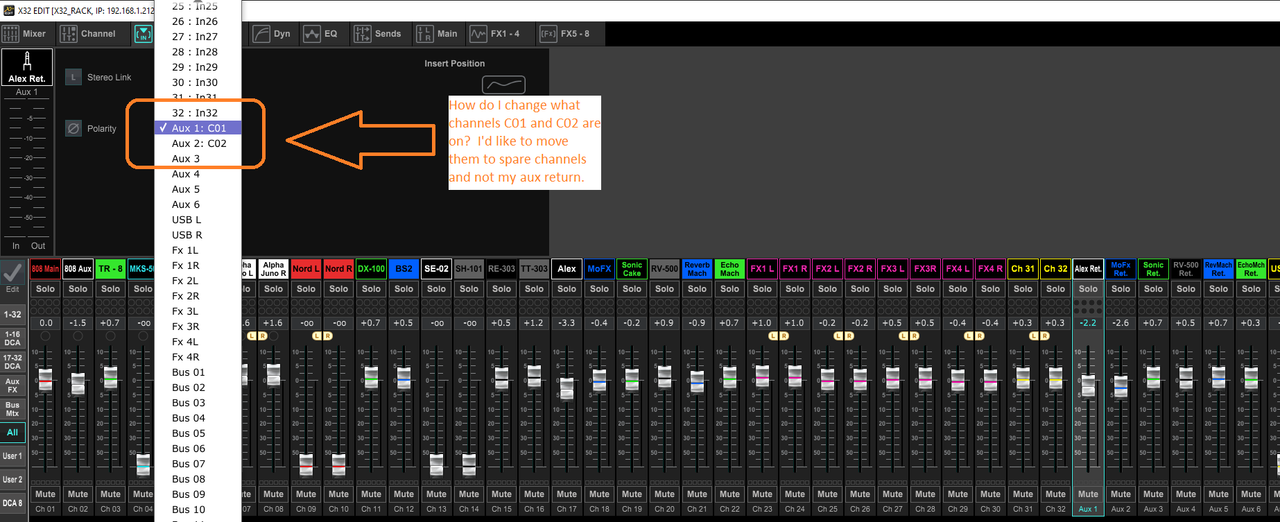
Task: Select the Reverb Mach channel label
Action: 697,269
